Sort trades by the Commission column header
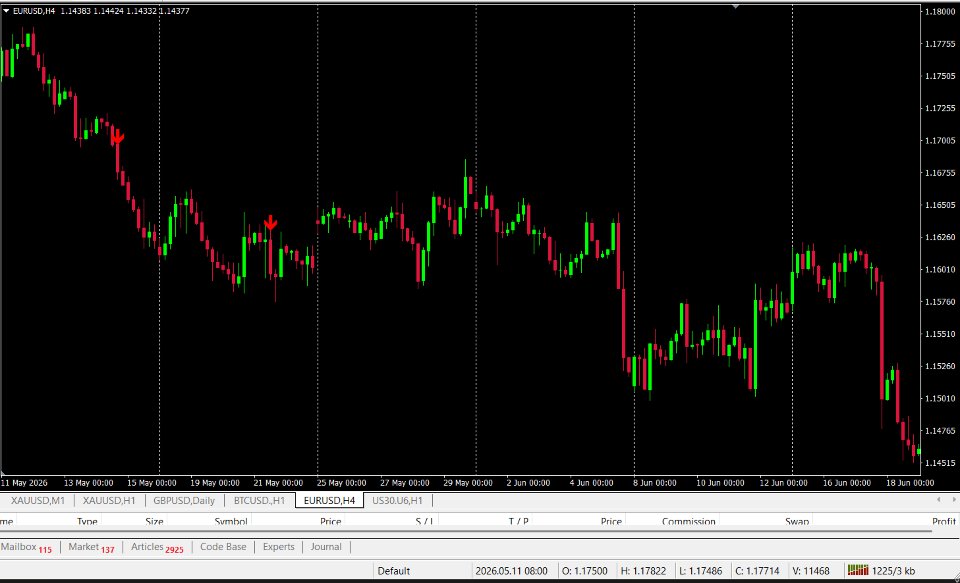The image size is (960, 583). (x=688, y=522)
